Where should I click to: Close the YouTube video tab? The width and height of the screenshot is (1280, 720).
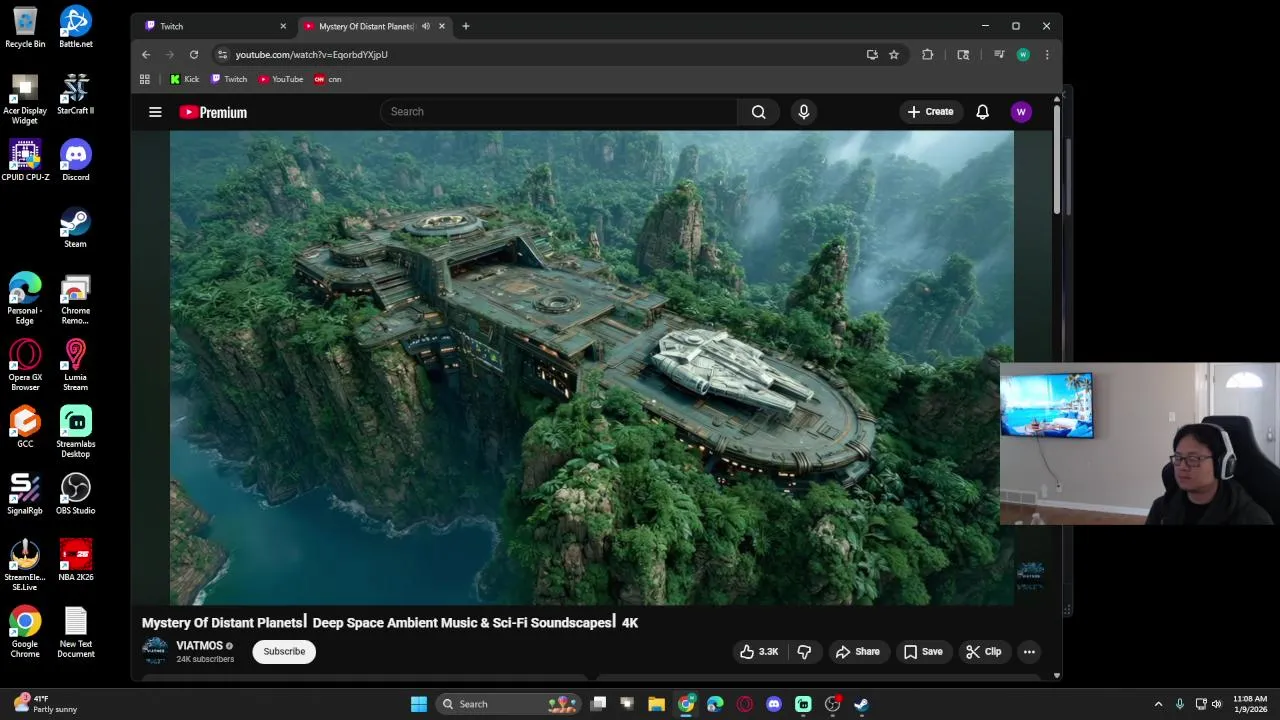point(441,26)
